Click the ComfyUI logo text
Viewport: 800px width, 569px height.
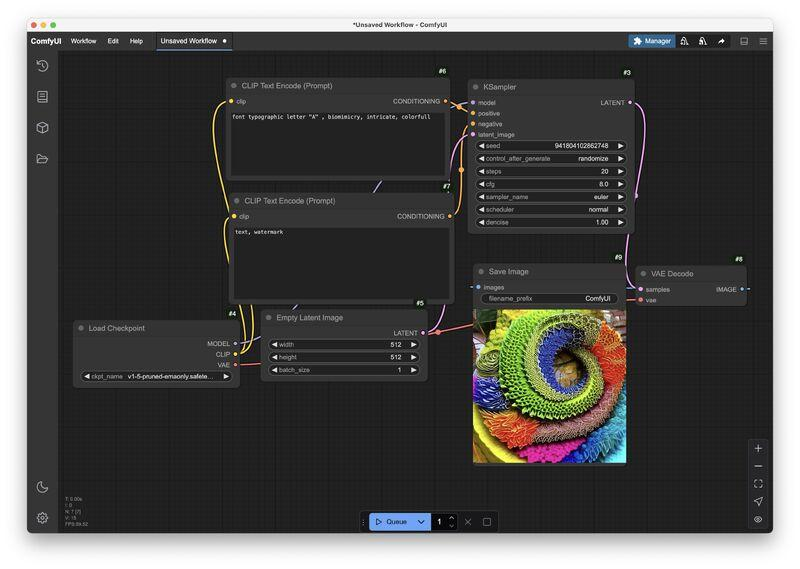coord(46,41)
